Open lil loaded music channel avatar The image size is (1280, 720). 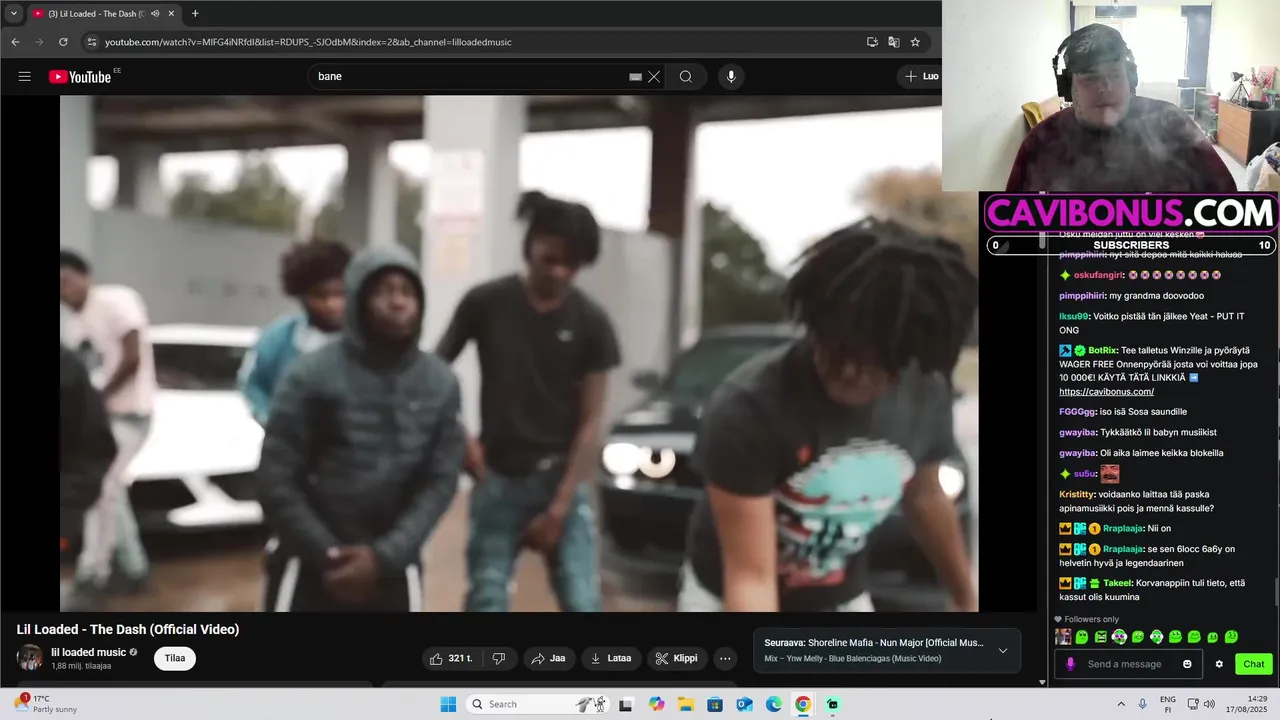30,658
